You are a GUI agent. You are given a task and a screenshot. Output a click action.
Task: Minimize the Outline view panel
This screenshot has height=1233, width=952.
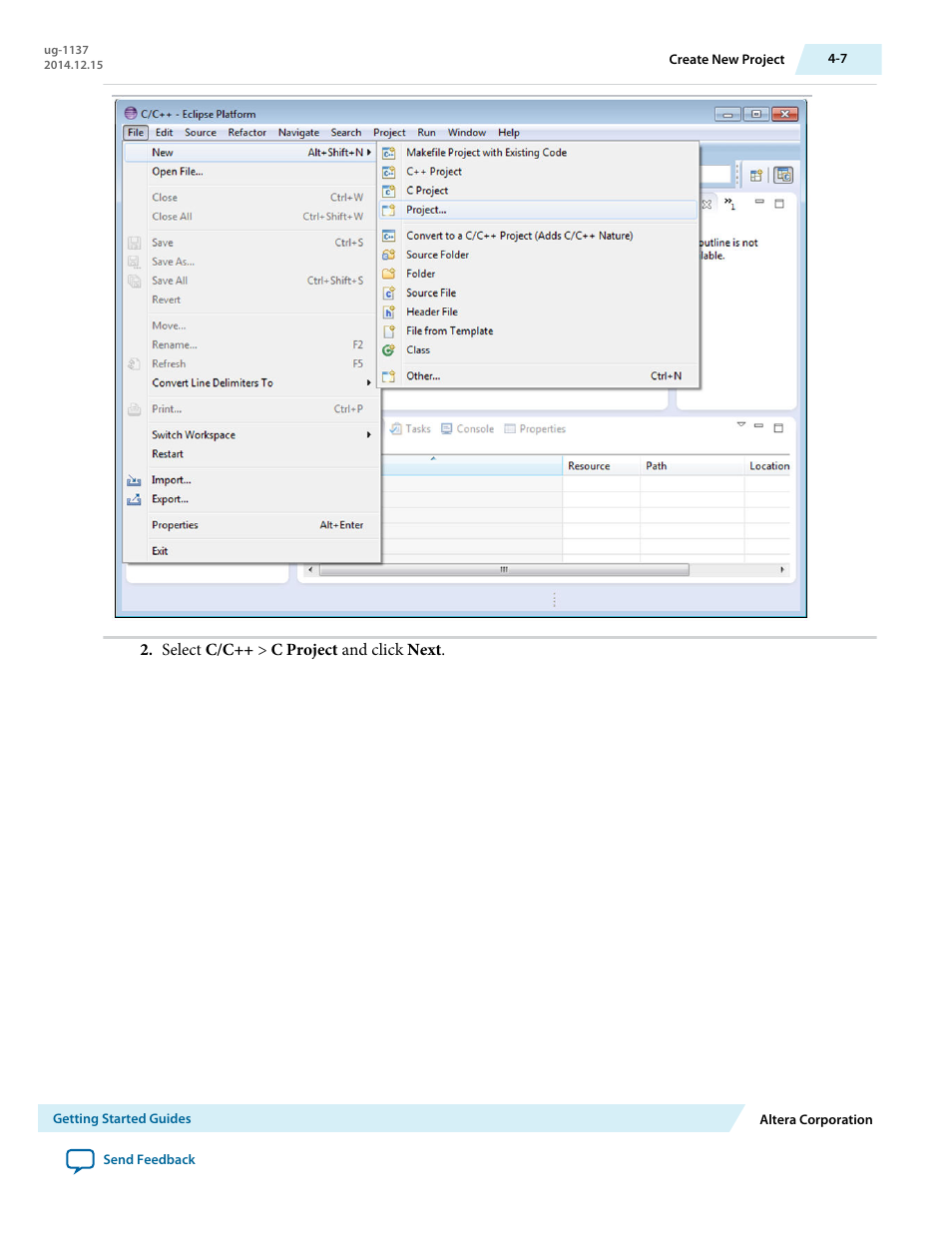pos(759,203)
